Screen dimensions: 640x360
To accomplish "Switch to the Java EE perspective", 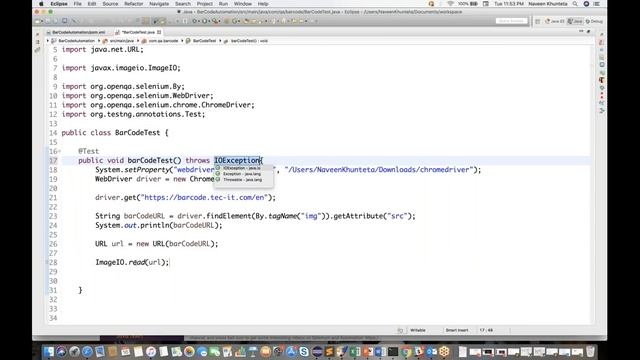I will tap(555, 21).
